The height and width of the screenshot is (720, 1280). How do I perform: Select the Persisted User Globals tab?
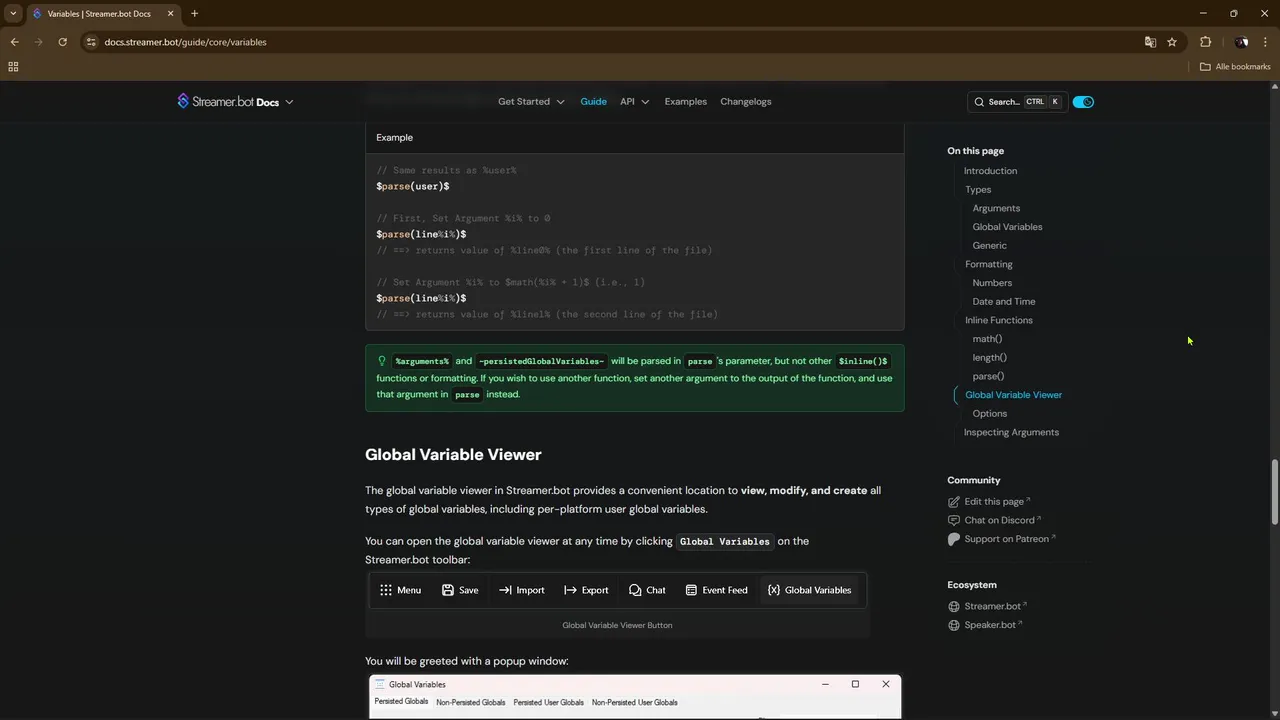pos(548,702)
